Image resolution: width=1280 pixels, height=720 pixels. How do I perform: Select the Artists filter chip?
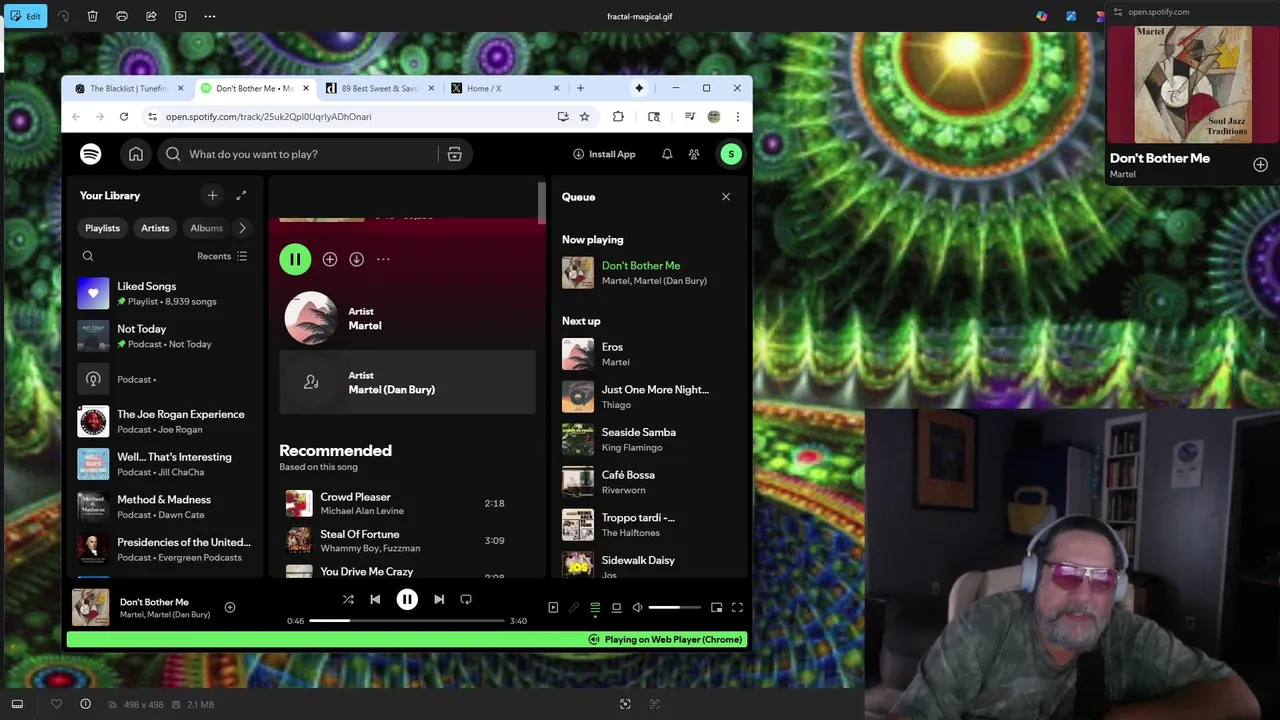[155, 228]
